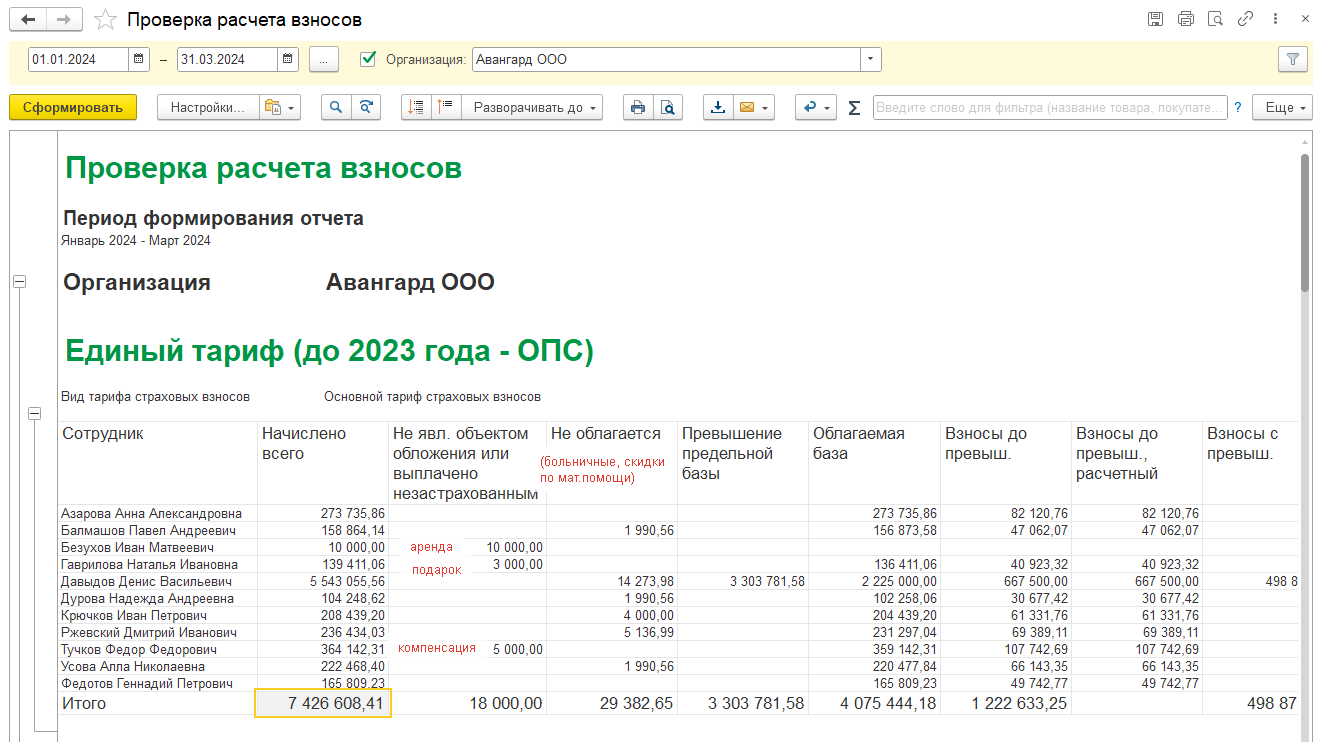The height and width of the screenshot is (742, 1330).
Task: Collapse the inner table group minus box
Action: coord(35,413)
